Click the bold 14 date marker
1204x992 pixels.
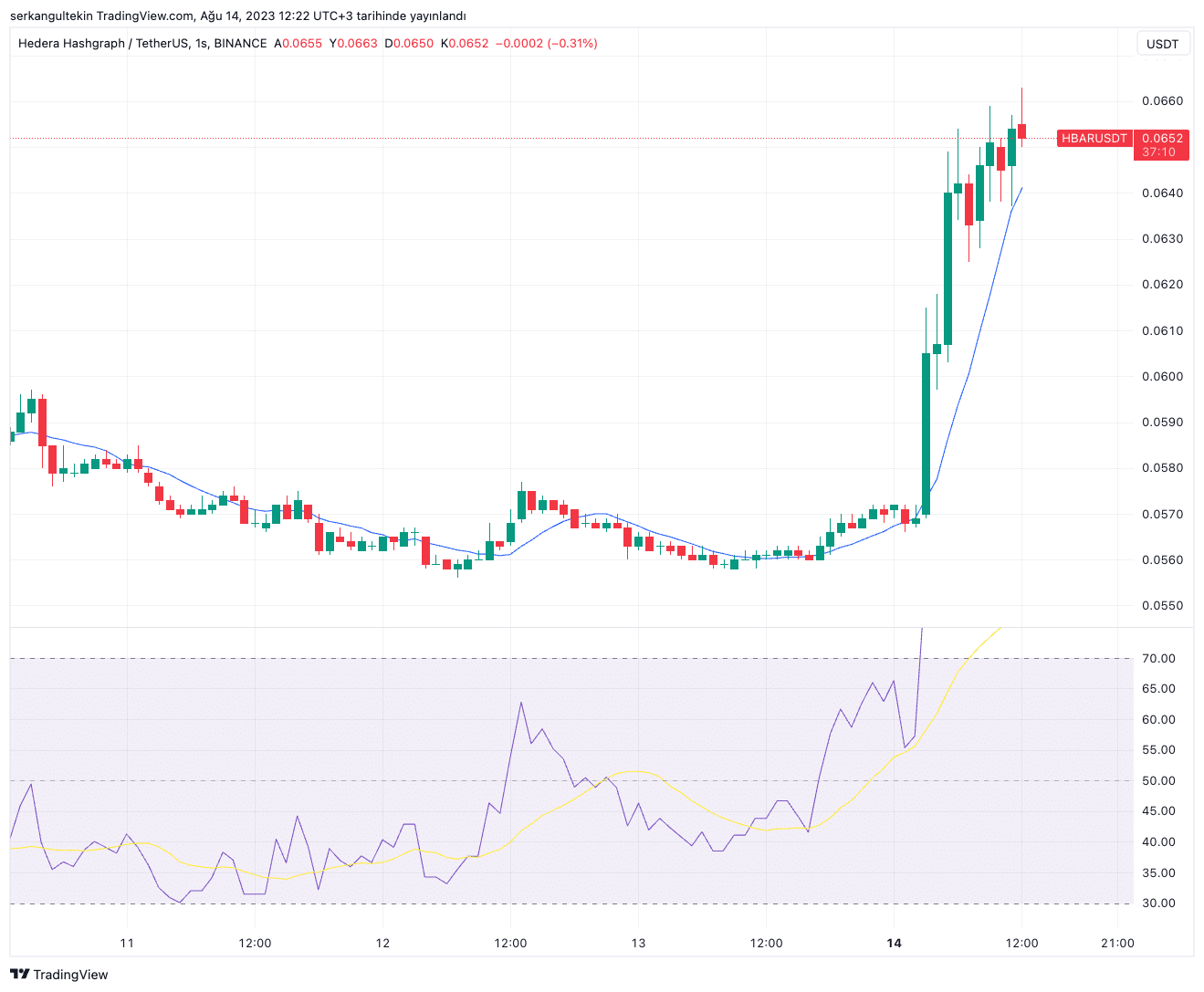[894, 943]
